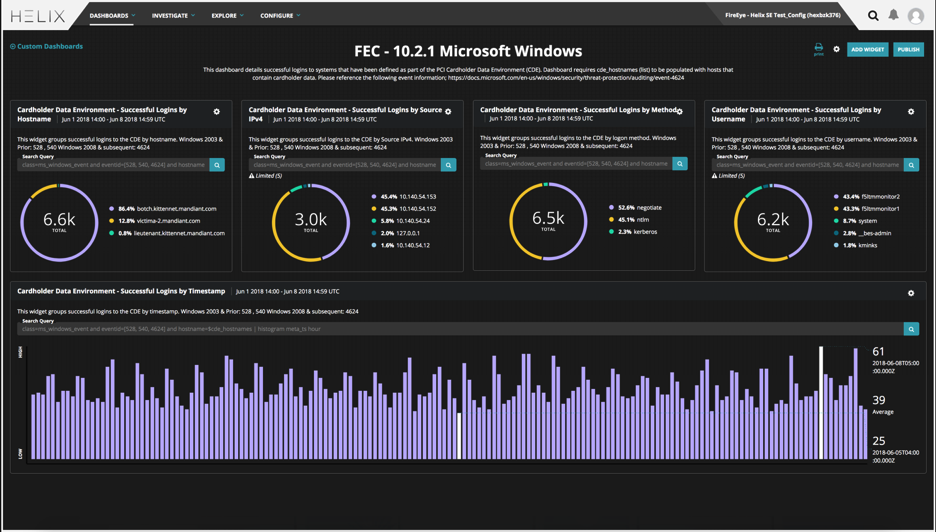Open gear on Logins by Timestamp widget
Viewport: 936px width, 532px height.
coord(911,293)
